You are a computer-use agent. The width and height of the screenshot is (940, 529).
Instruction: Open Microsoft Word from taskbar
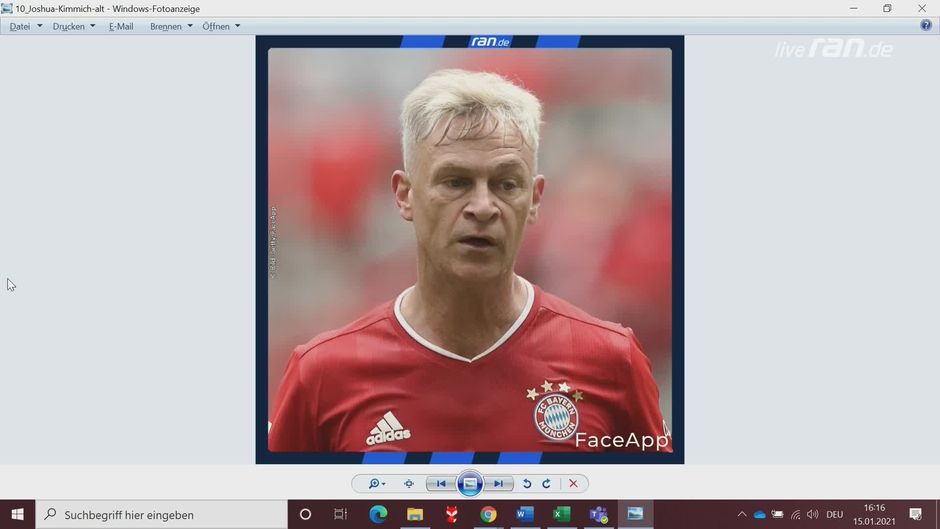pyautogui.click(x=525, y=514)
